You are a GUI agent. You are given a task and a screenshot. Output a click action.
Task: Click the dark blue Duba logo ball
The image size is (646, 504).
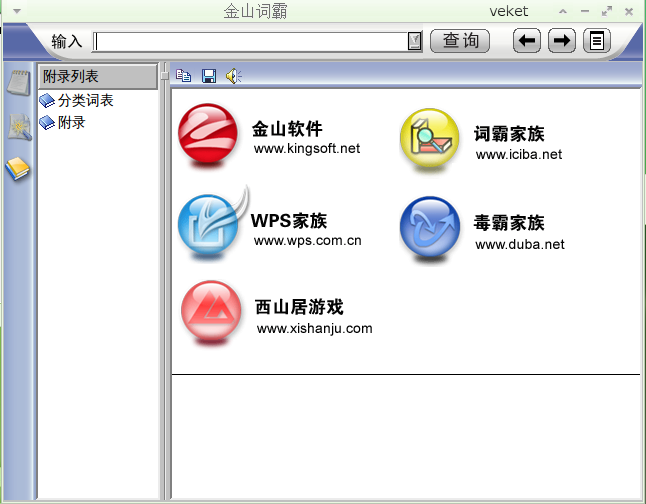[430, 227]
